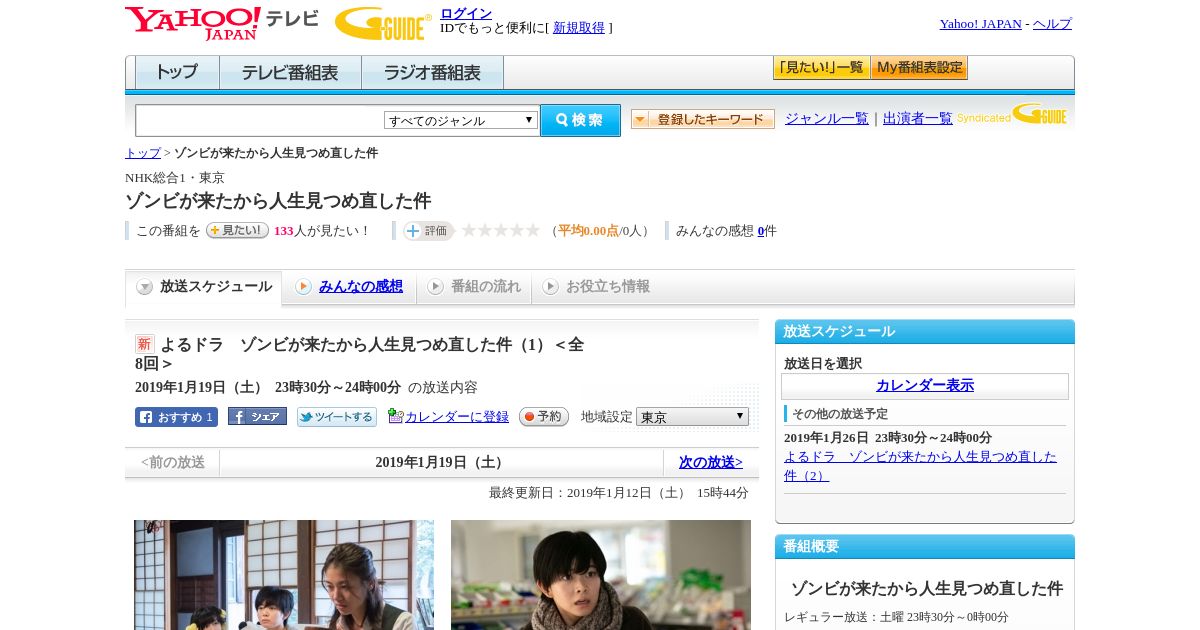Click the カレンダー表示 link

pyautogui.click(x=925, y=386)
